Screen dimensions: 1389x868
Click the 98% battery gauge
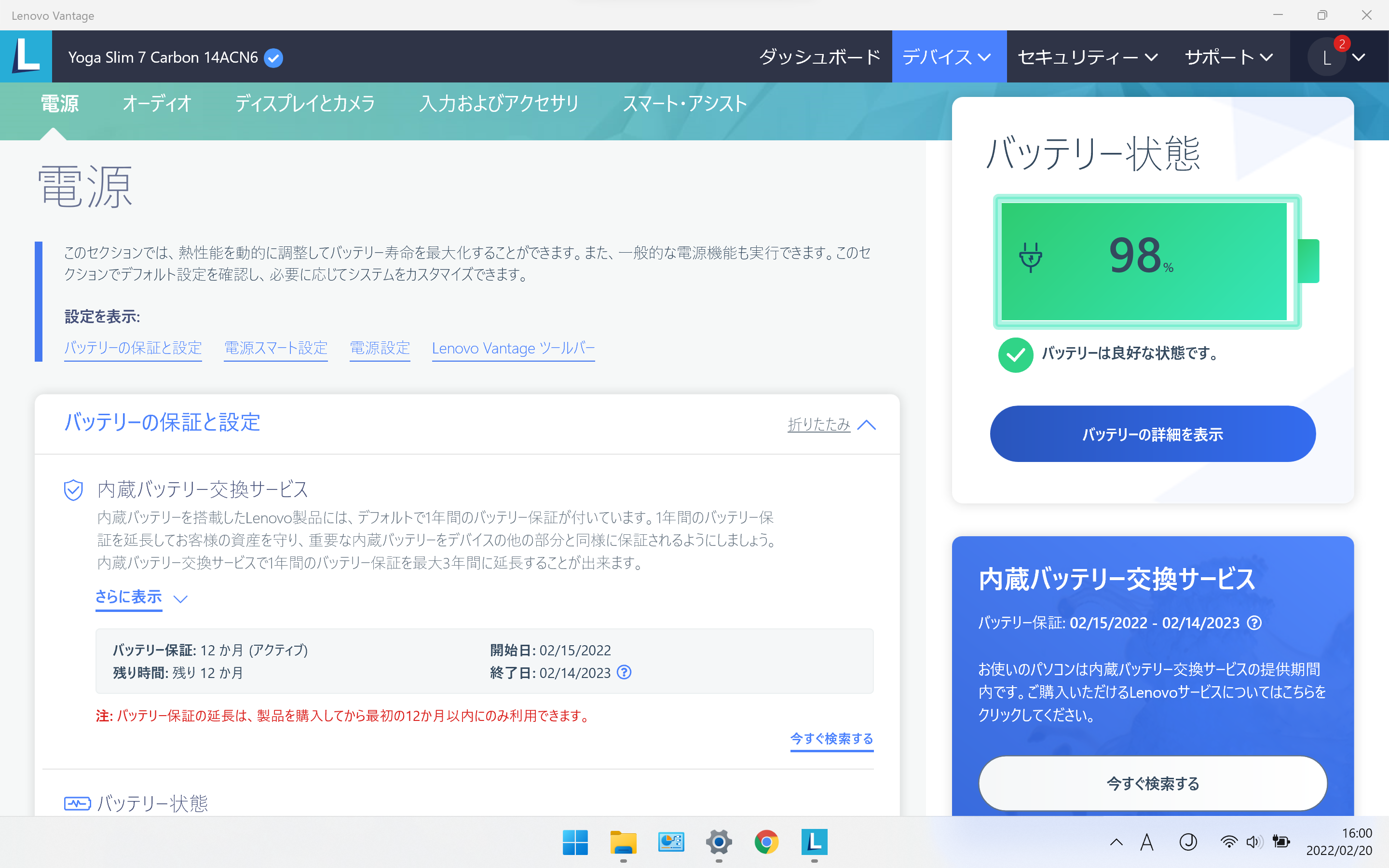point(1156,262)
